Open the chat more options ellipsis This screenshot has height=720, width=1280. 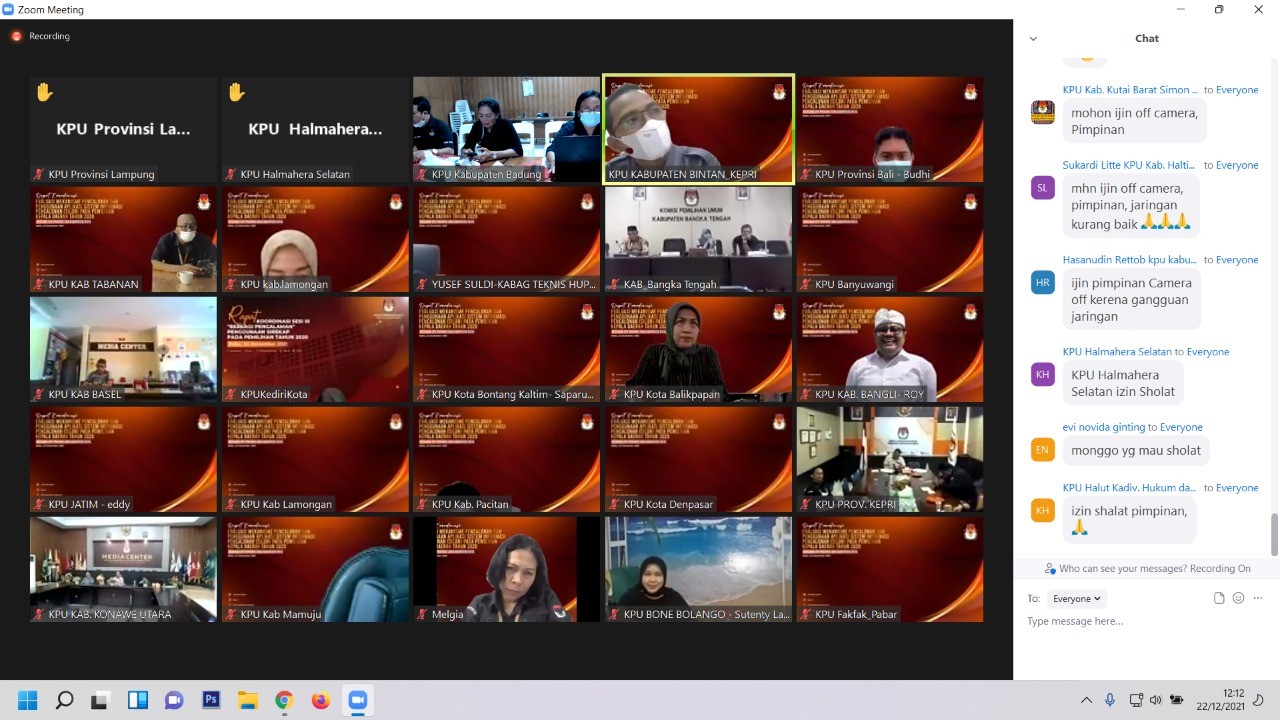point(1258,598)
